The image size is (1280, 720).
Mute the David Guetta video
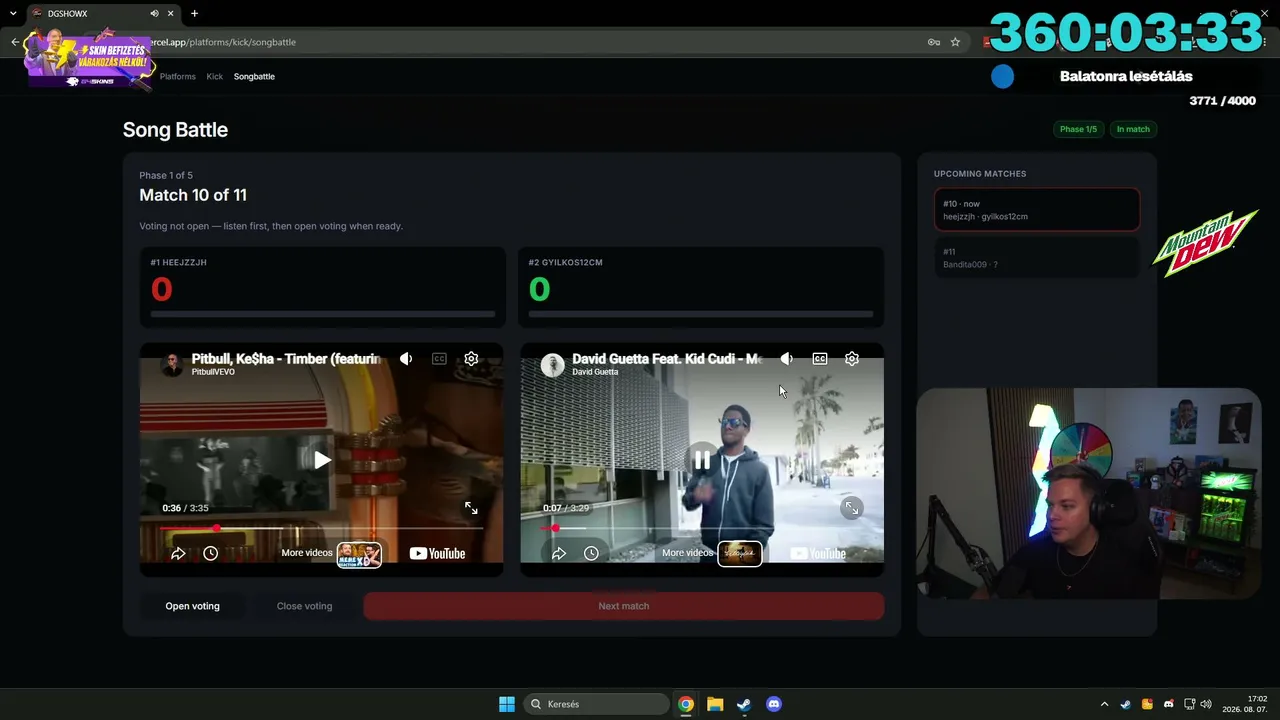(787, 359)
